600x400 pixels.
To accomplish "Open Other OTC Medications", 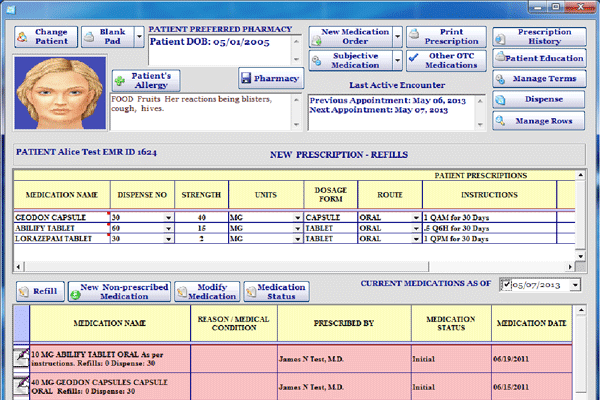I will click(449, 61).
